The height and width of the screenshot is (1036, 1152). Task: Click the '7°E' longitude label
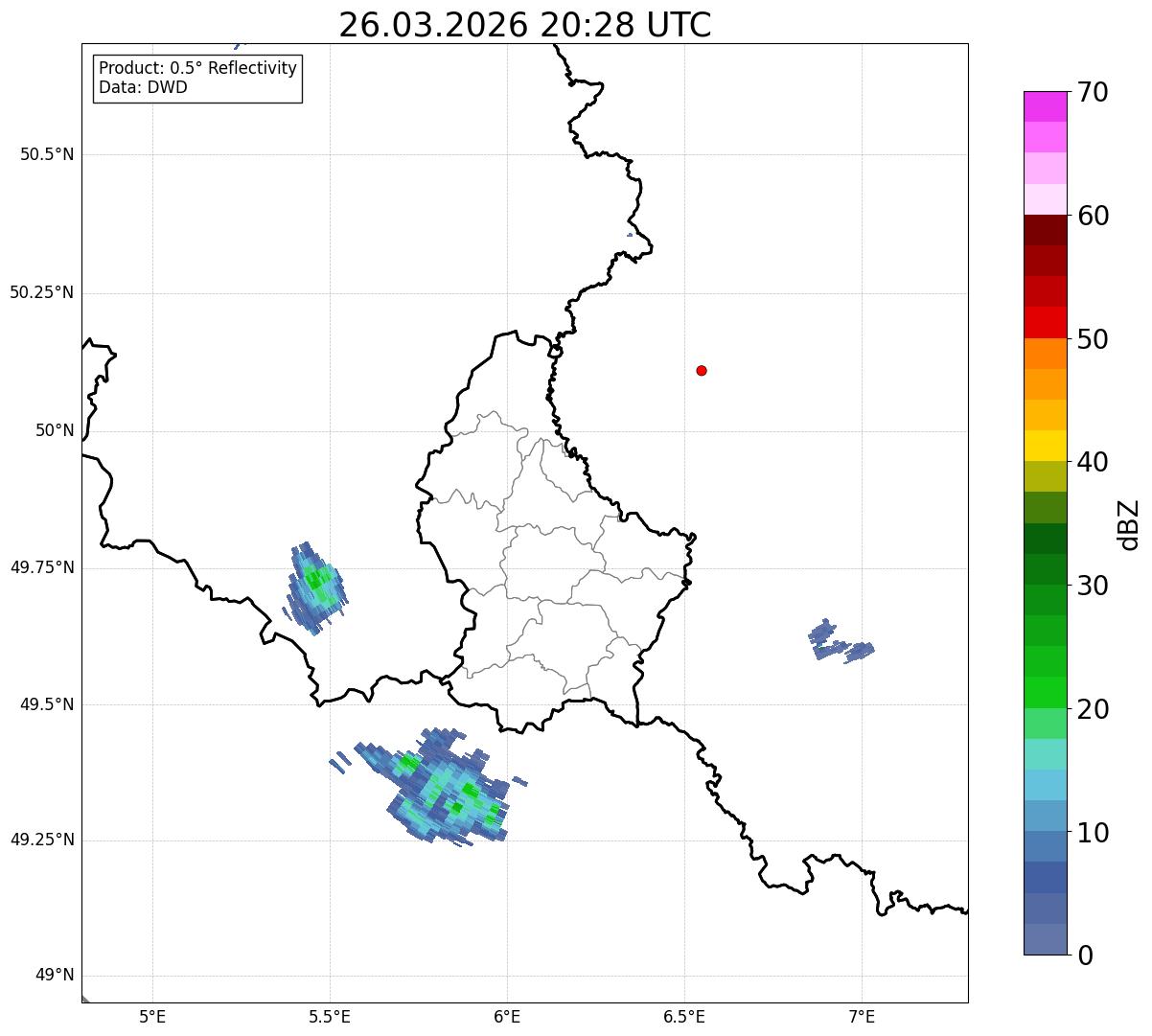(862, 1016)
